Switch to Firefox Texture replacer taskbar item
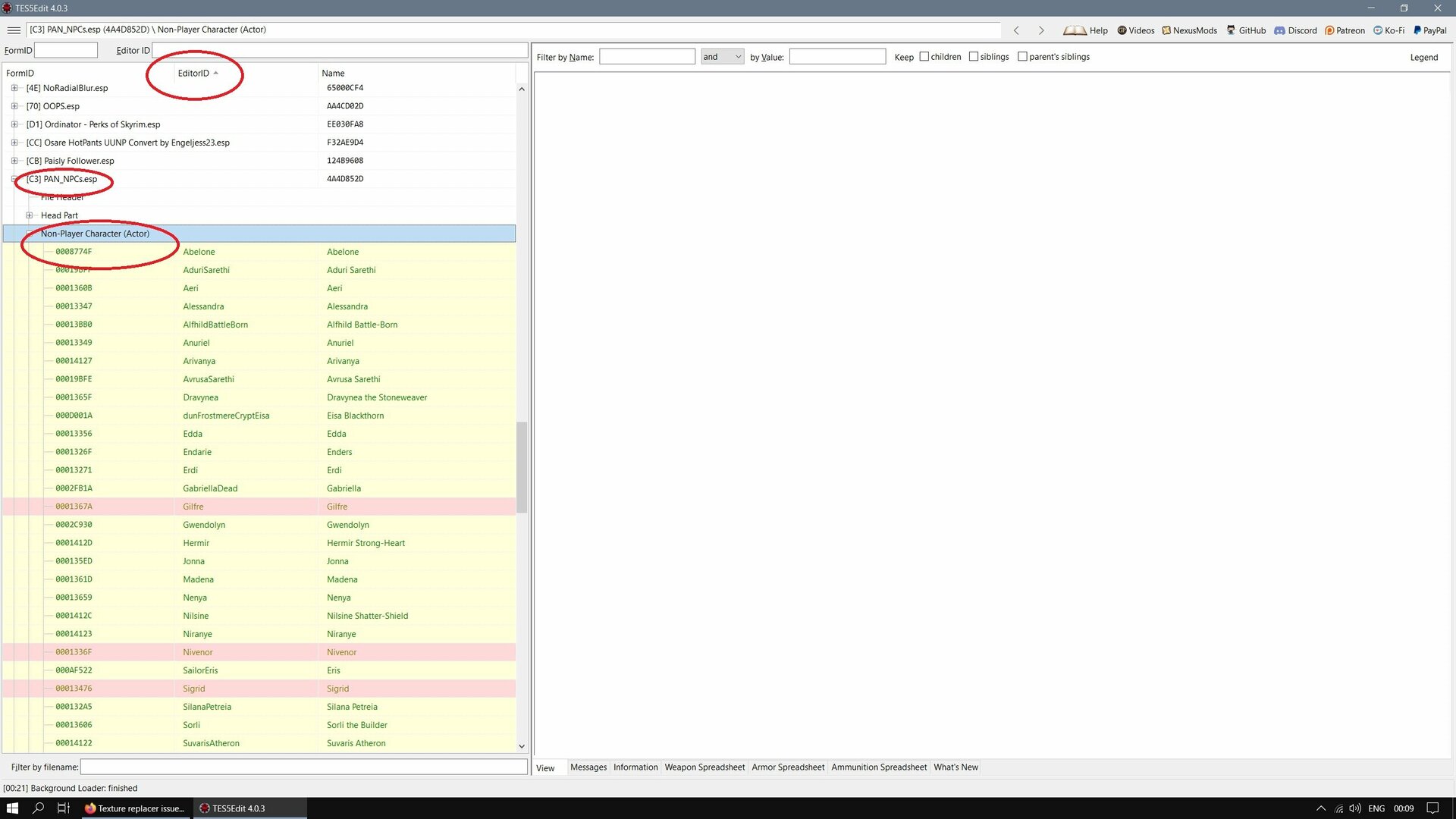The height and width of the screenshot is (819, 1456). [x=135, y=808]
